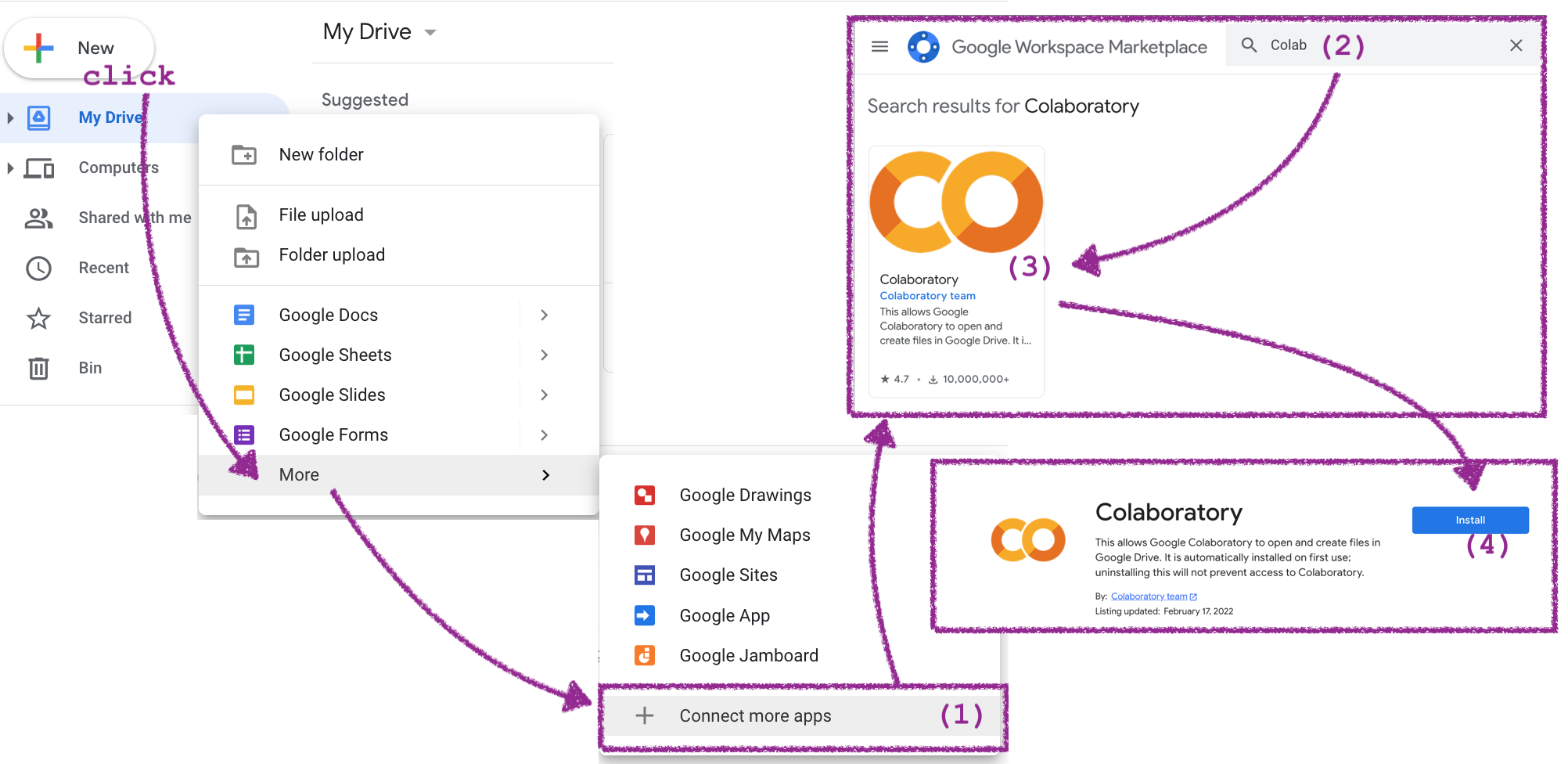The image size is (1568, 764).
Task: Click the yellow Google Slides icon
Action: click(x=244, y=395)
